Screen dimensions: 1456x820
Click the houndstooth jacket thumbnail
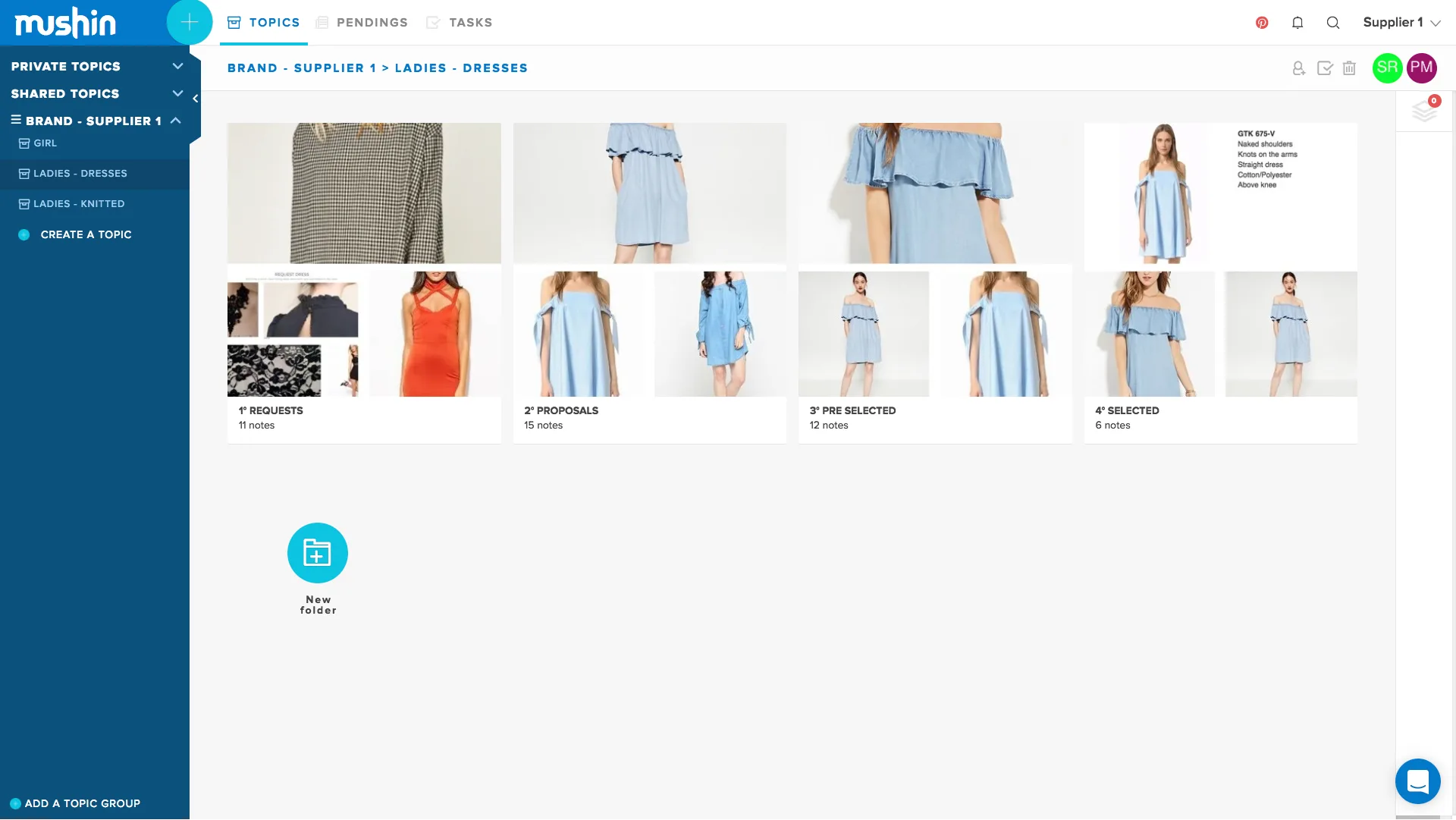pyautogui.click(x=364, y=193)
